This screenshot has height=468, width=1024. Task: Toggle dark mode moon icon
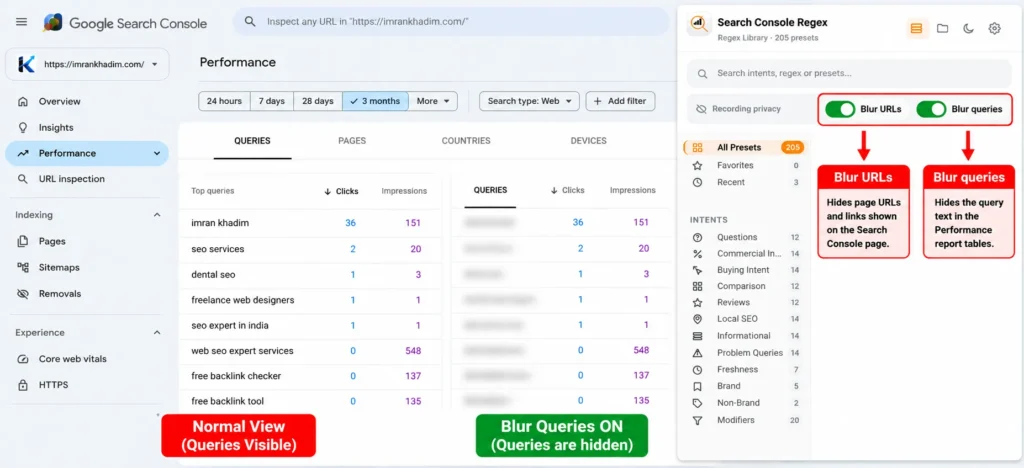coord(968,28)
